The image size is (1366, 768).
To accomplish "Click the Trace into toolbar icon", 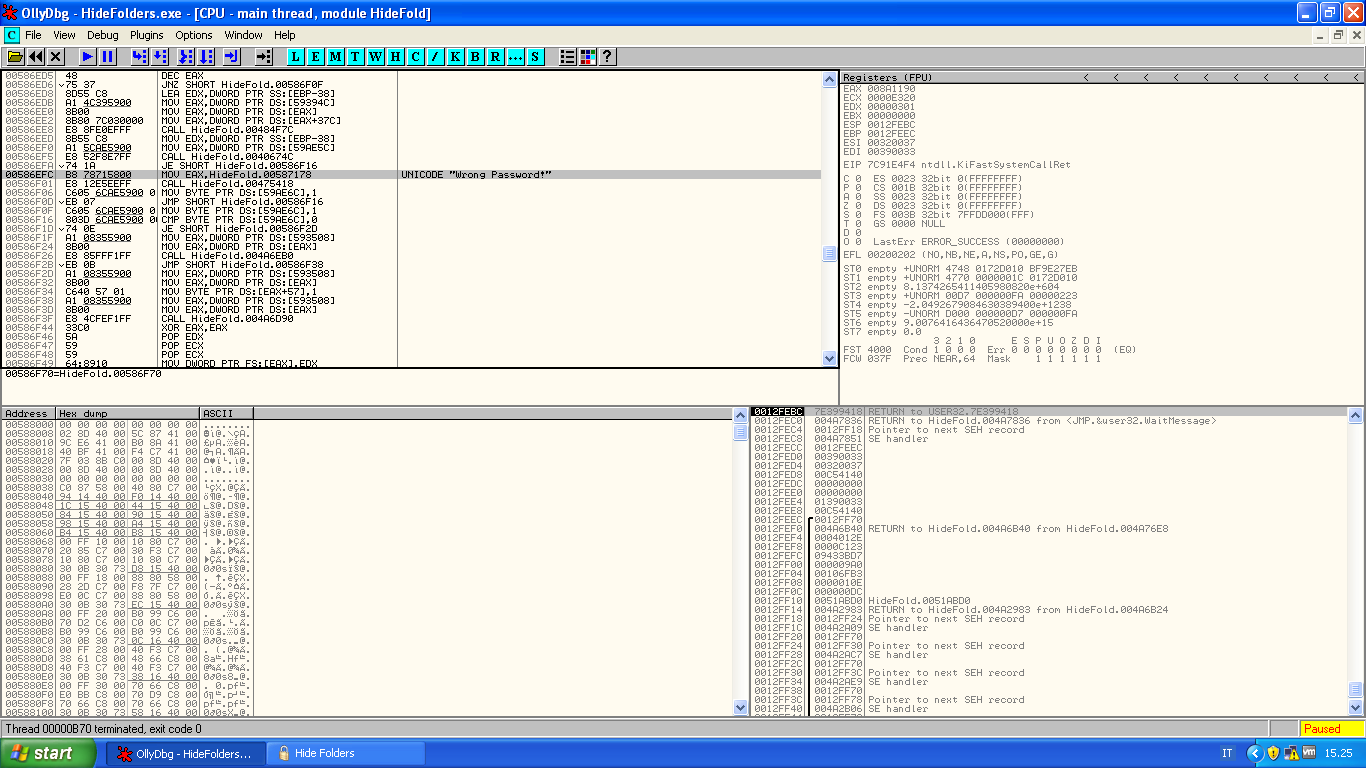I will coord(187,57).
